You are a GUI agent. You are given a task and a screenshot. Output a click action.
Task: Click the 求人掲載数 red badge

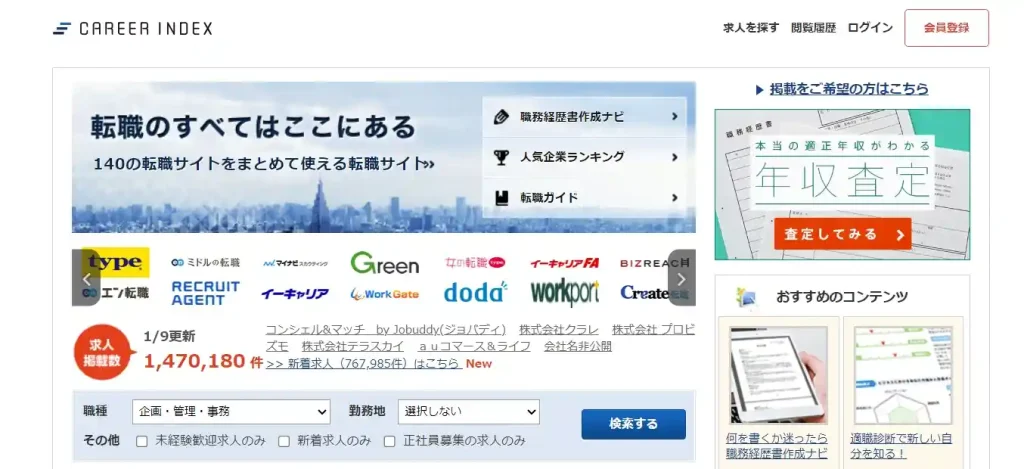coord(103,351)
